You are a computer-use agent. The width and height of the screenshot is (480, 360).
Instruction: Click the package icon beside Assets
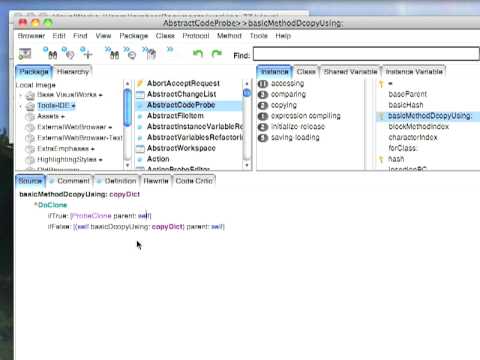(30, 117)
